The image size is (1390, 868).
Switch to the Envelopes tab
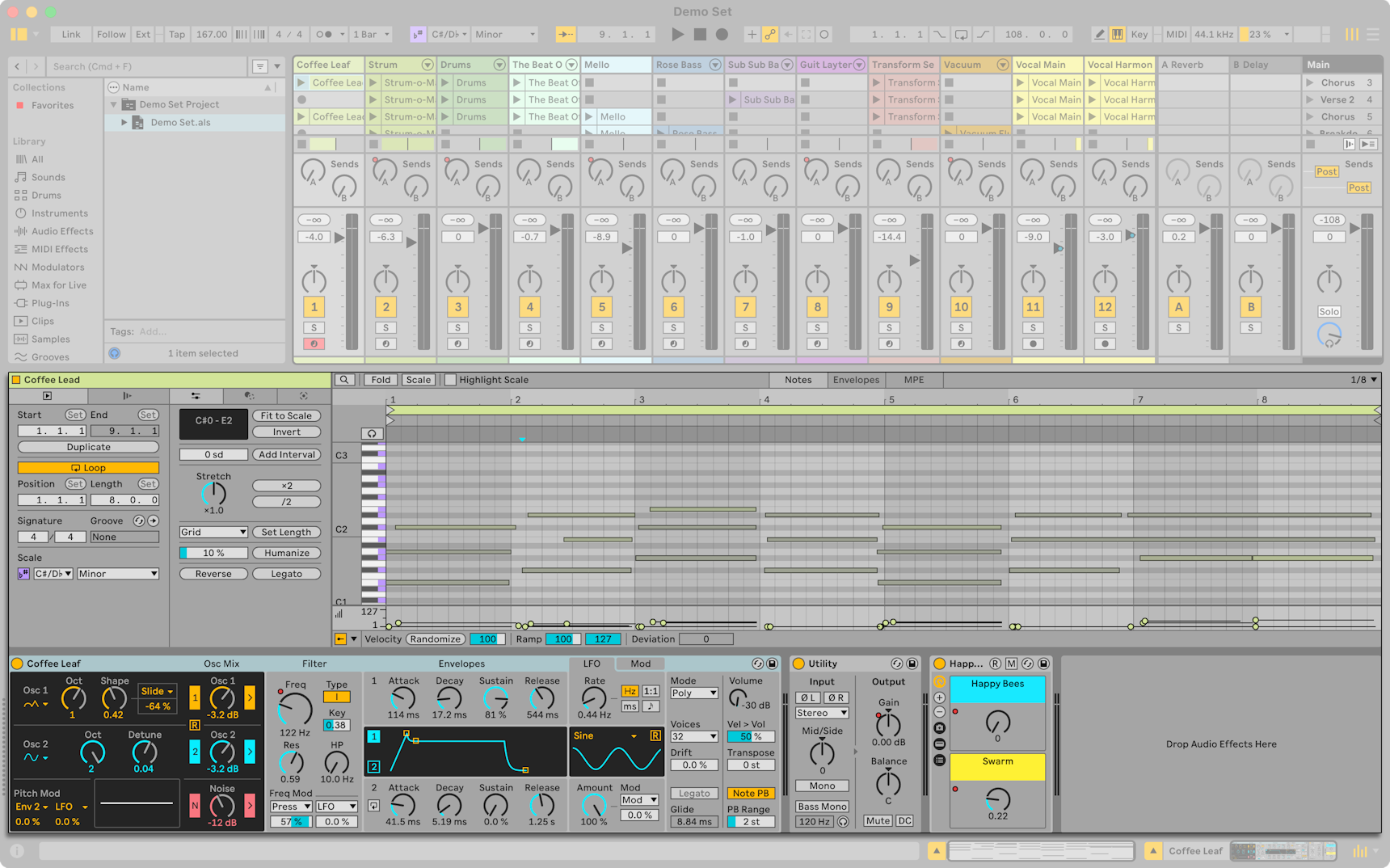pos(856,380)
